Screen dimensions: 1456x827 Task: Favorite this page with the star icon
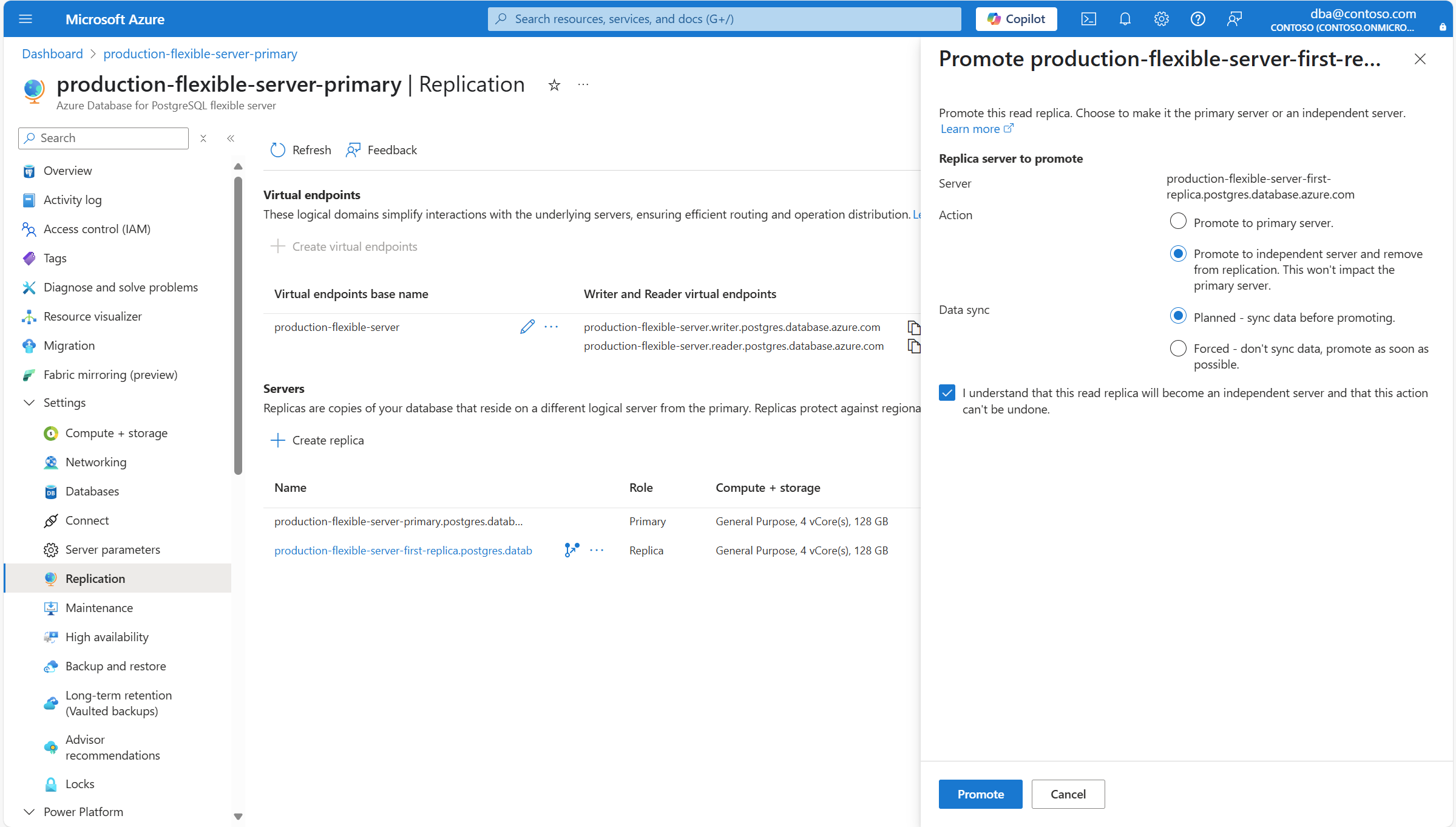pyautogui.click(x=554, y=85)
